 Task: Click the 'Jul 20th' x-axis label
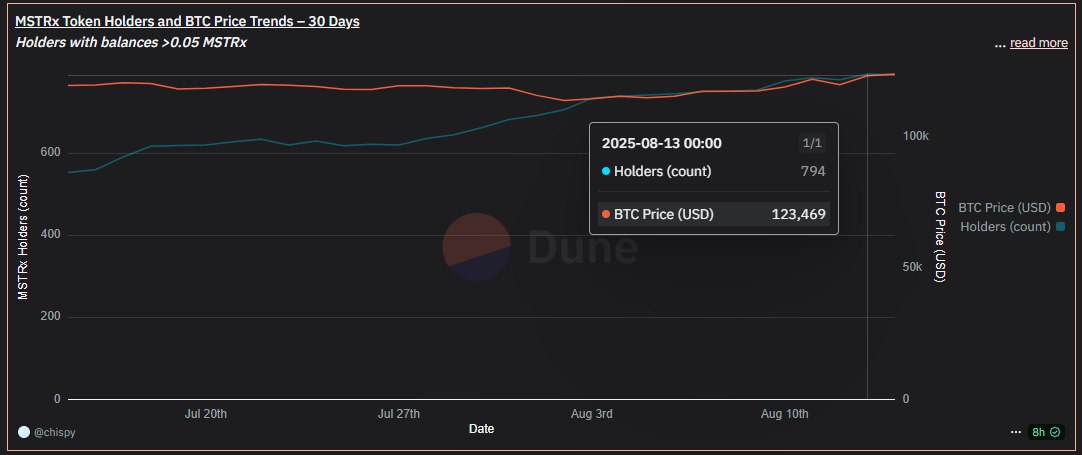206,414
